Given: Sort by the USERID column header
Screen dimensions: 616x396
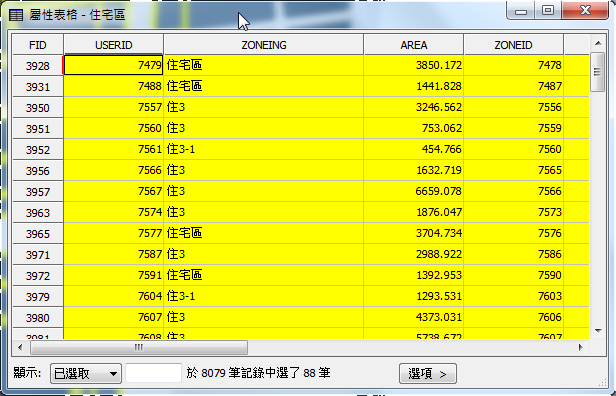Looking at the screenshot, I should coord(114,45).
